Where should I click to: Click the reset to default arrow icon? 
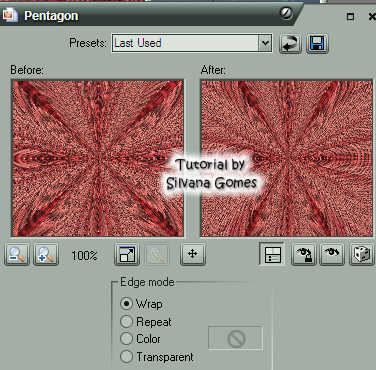click(290, 44)
